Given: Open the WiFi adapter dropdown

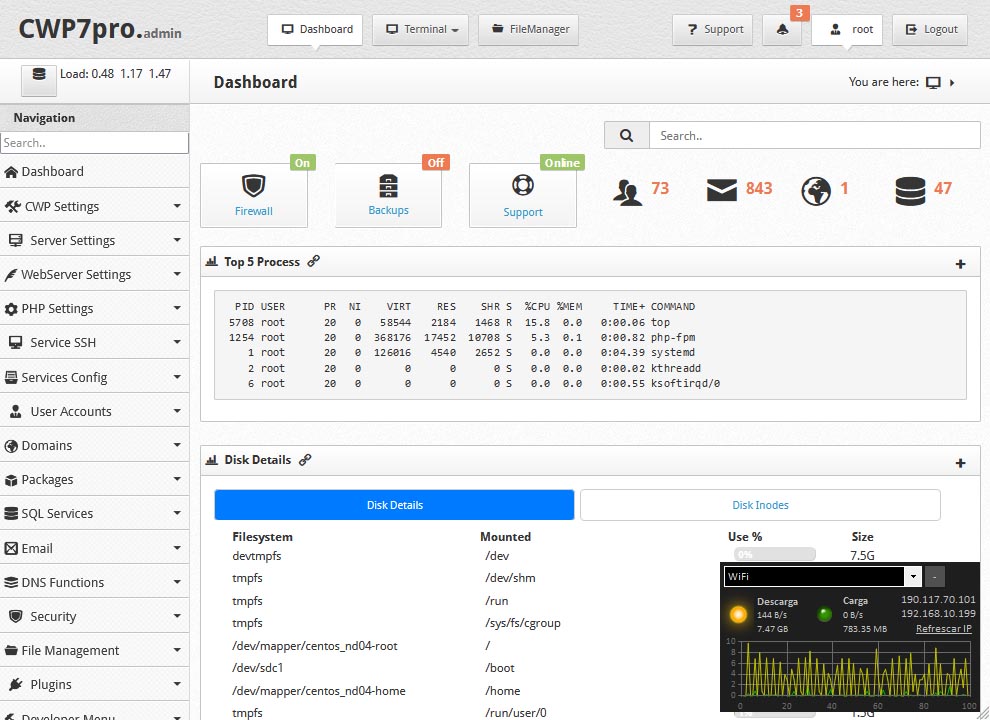Looking at the screenshot, I should [913, 576].
